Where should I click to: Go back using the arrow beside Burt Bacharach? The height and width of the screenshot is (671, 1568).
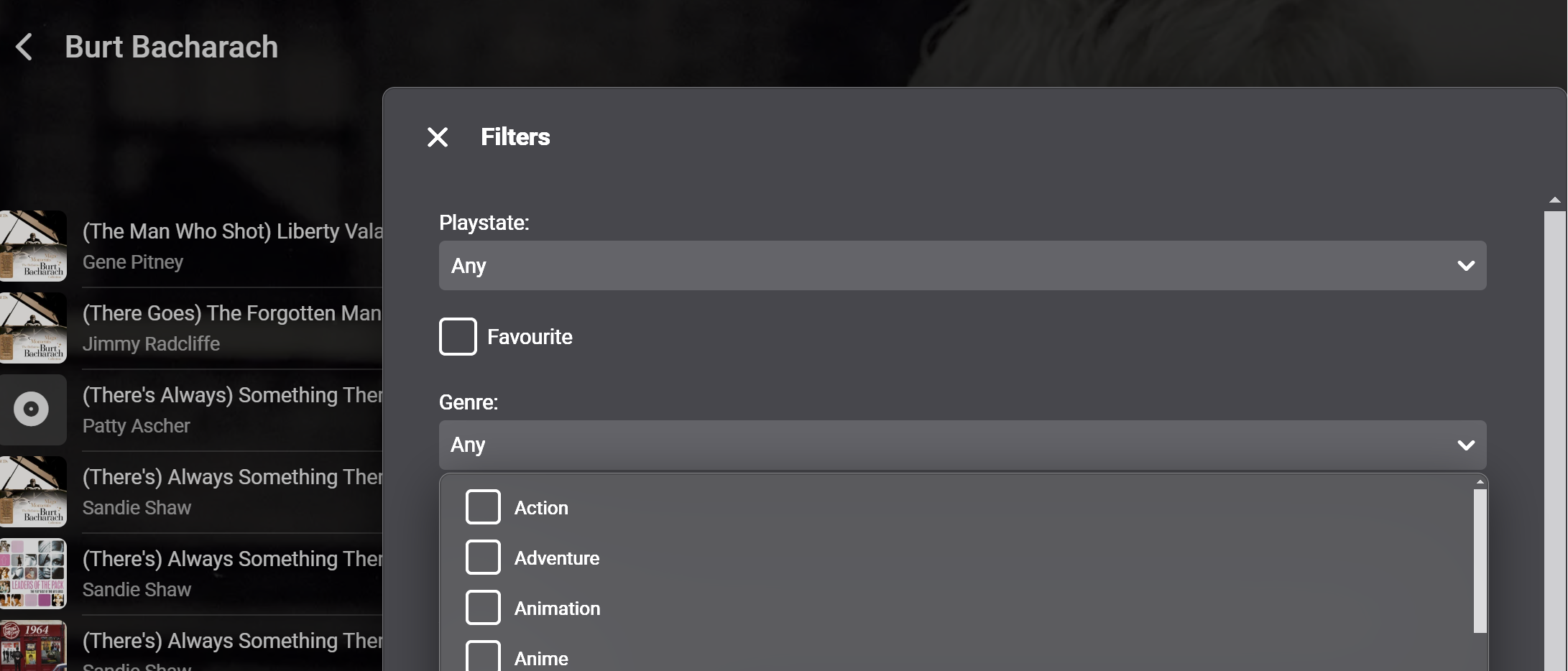tap(24, 47)
